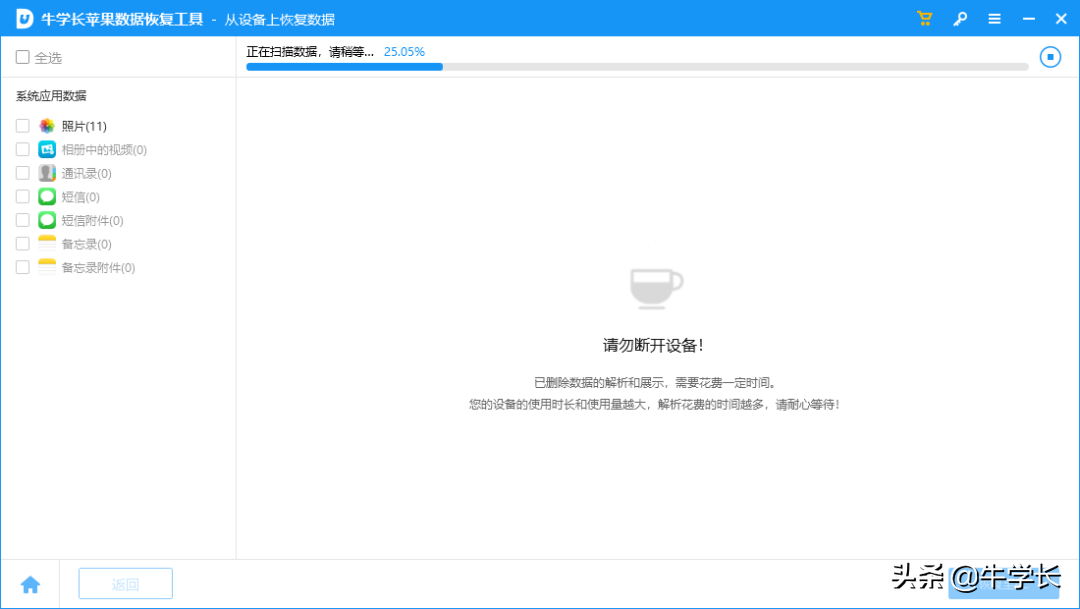Go to home via house icon
Image resolution: width=1080 pixels, height=609 pixels.
pyautogui.click(x=30, y=585)
